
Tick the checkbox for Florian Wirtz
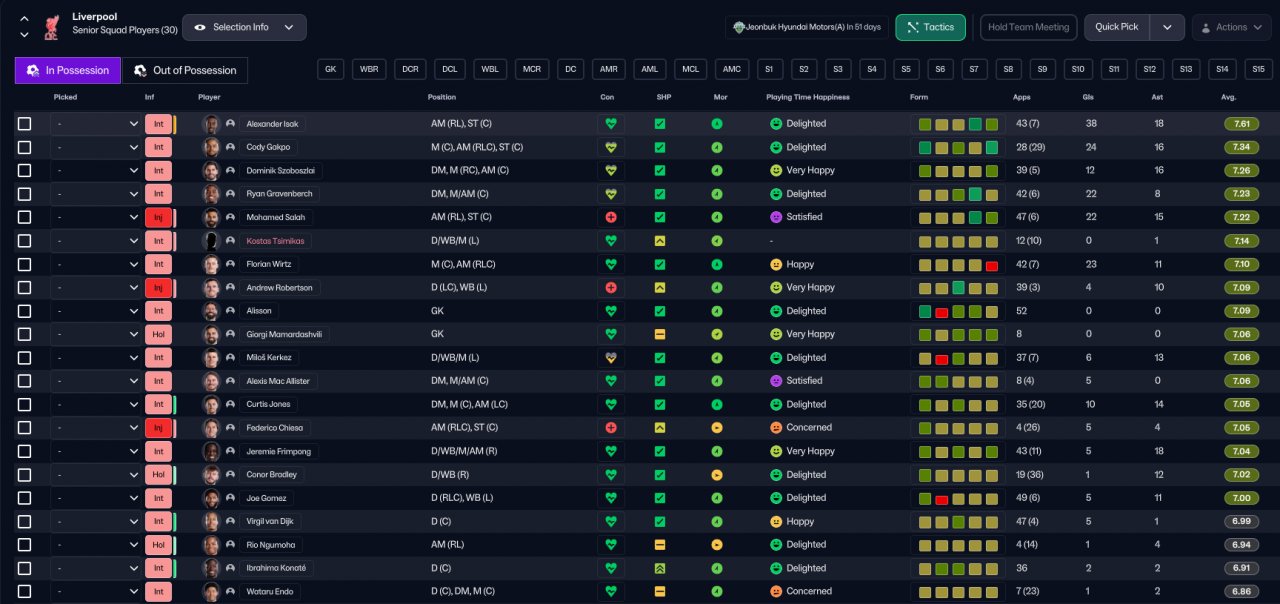tap(25, 264)
